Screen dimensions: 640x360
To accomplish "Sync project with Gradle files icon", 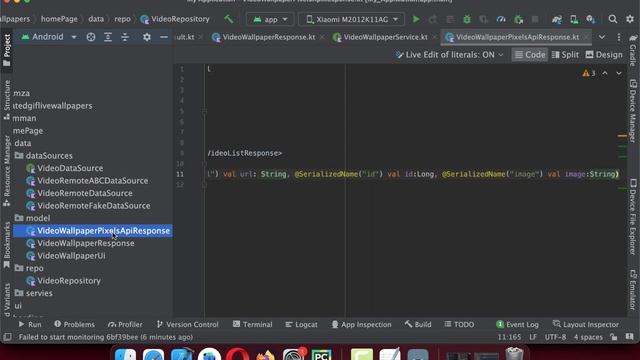I will point(557,19).
